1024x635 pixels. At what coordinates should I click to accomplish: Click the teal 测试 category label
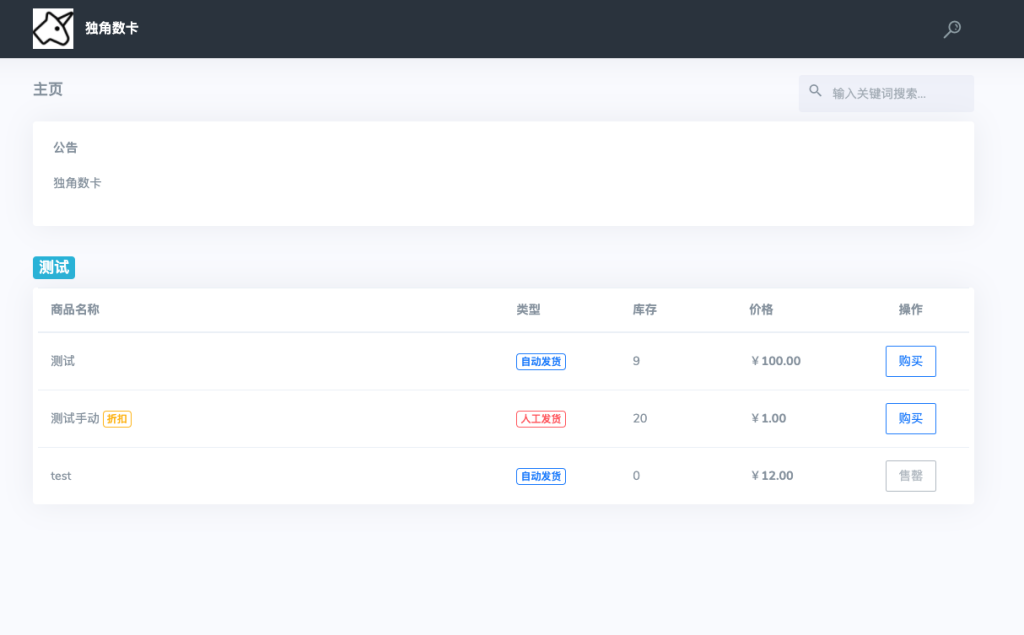point(53,267)
